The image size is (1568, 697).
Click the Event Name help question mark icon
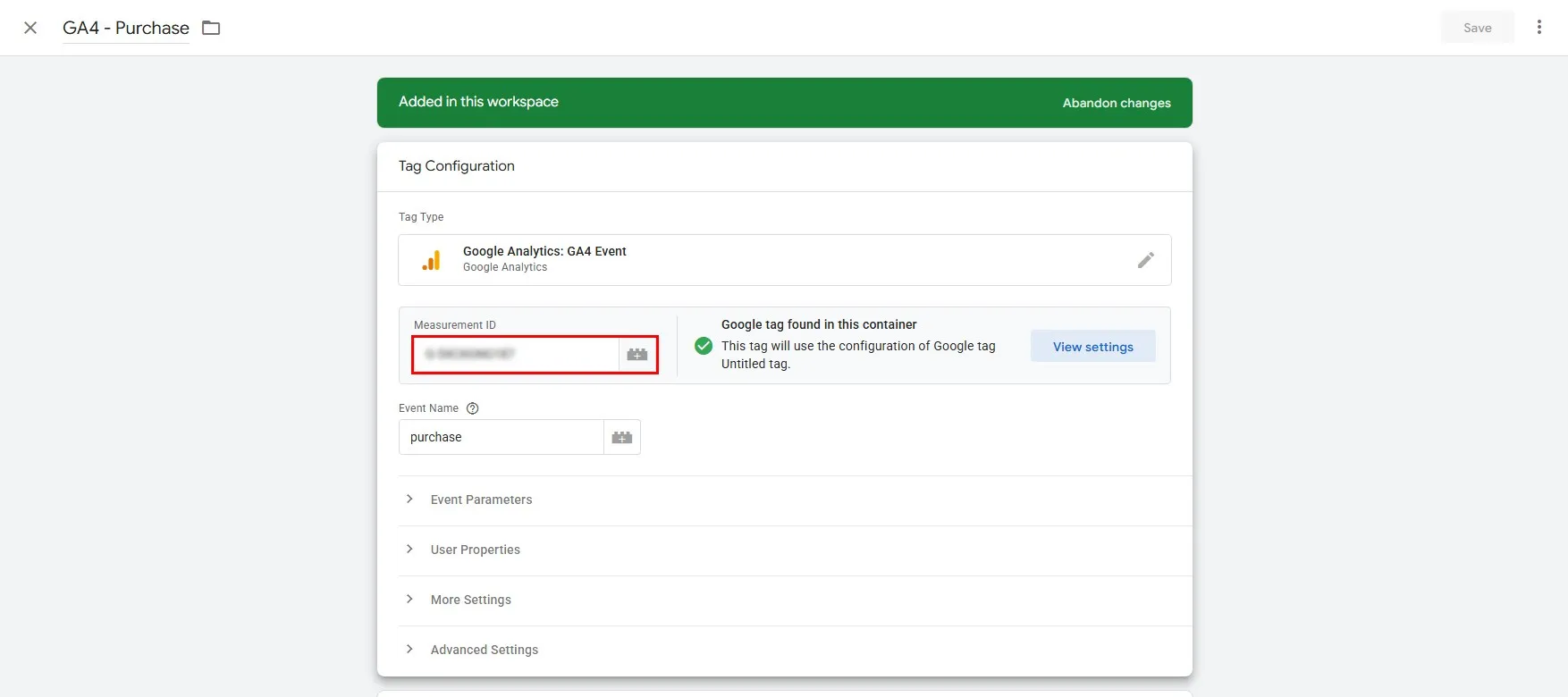coord(473,408)
